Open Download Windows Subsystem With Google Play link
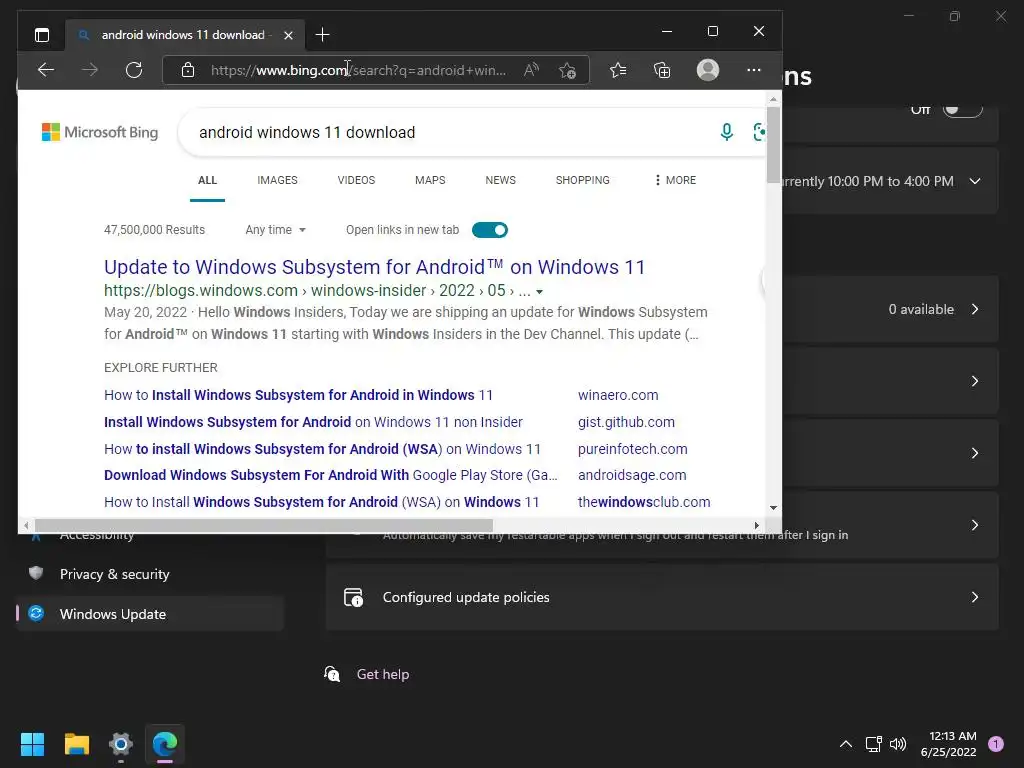The image size is (1024, 768). (x=330, y=475)
